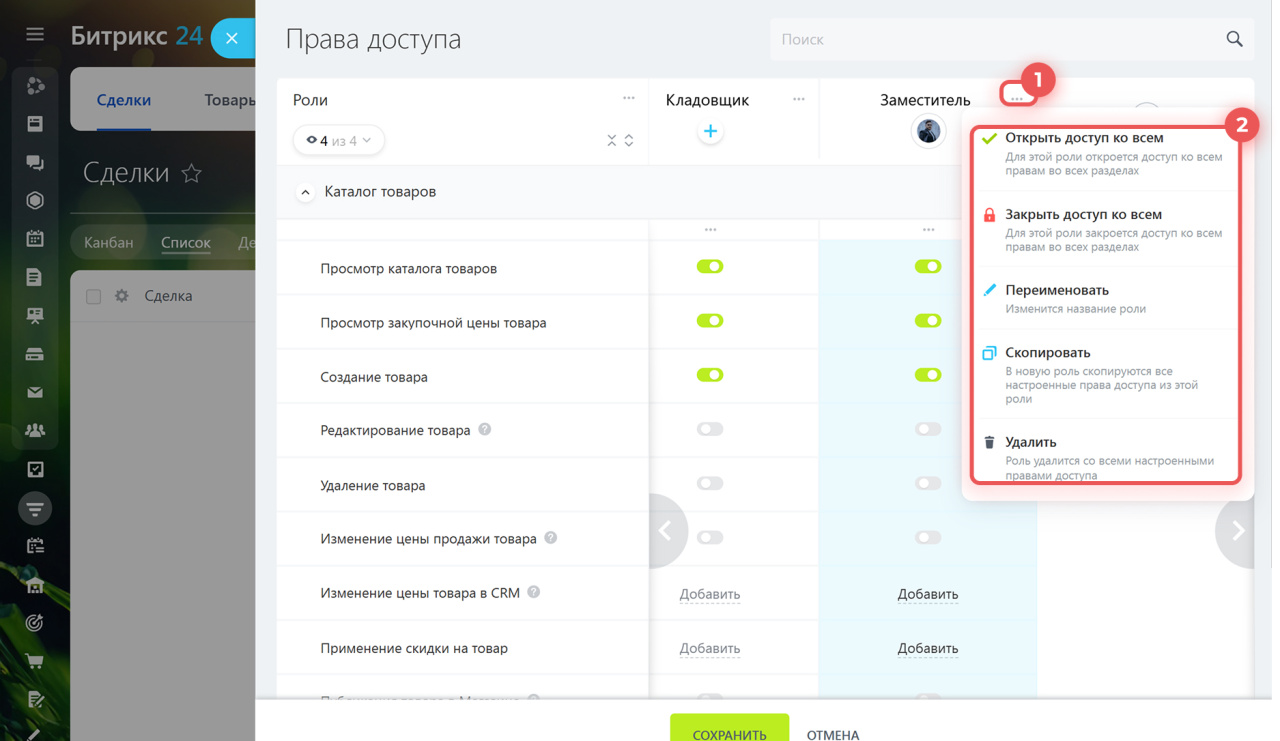Viewport: 1280px width, 741px height.
Task: Tick the select-all checkbox in deals grid
Action: 94,297
